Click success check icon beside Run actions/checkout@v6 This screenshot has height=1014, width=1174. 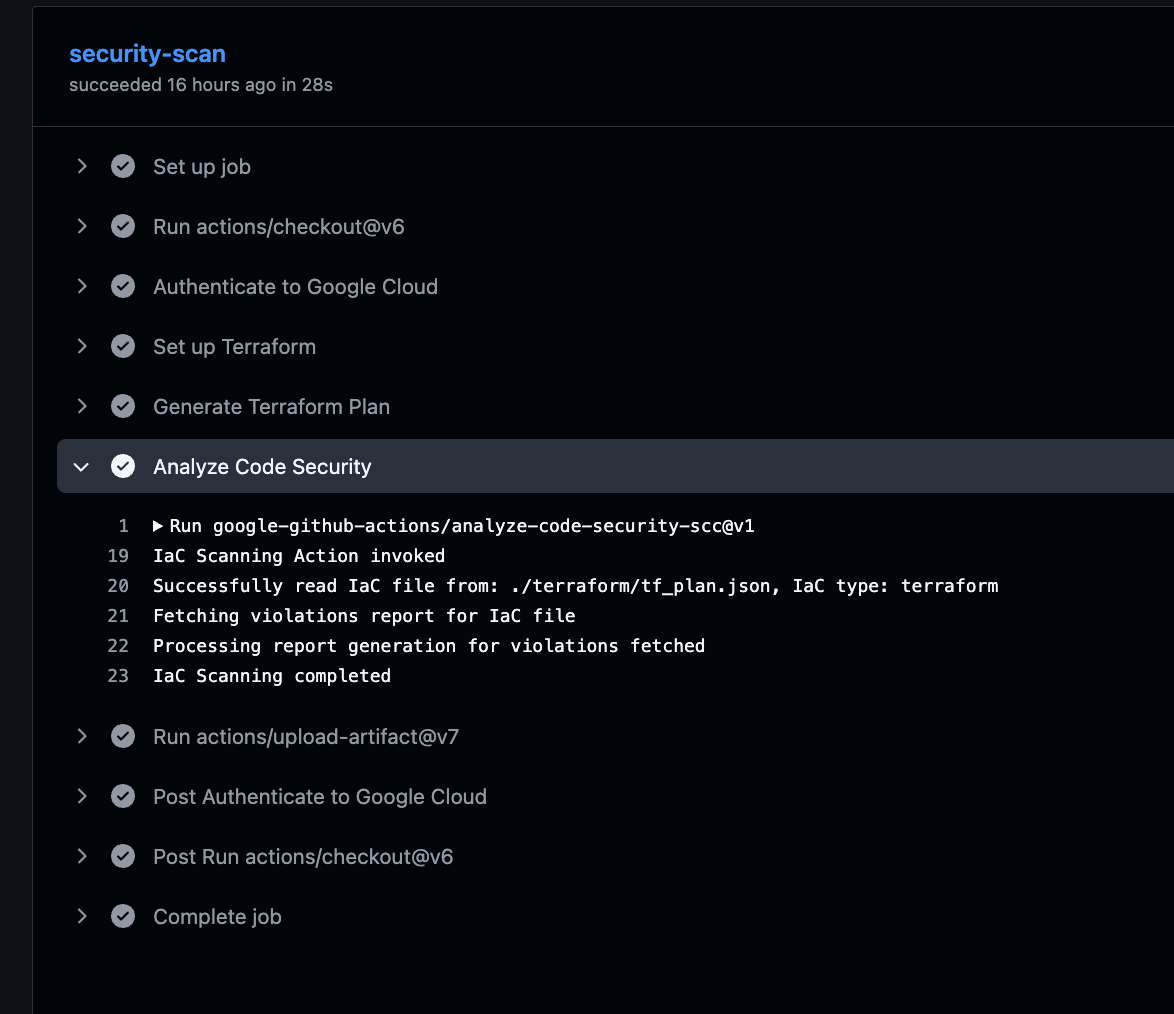coord(123,226)
